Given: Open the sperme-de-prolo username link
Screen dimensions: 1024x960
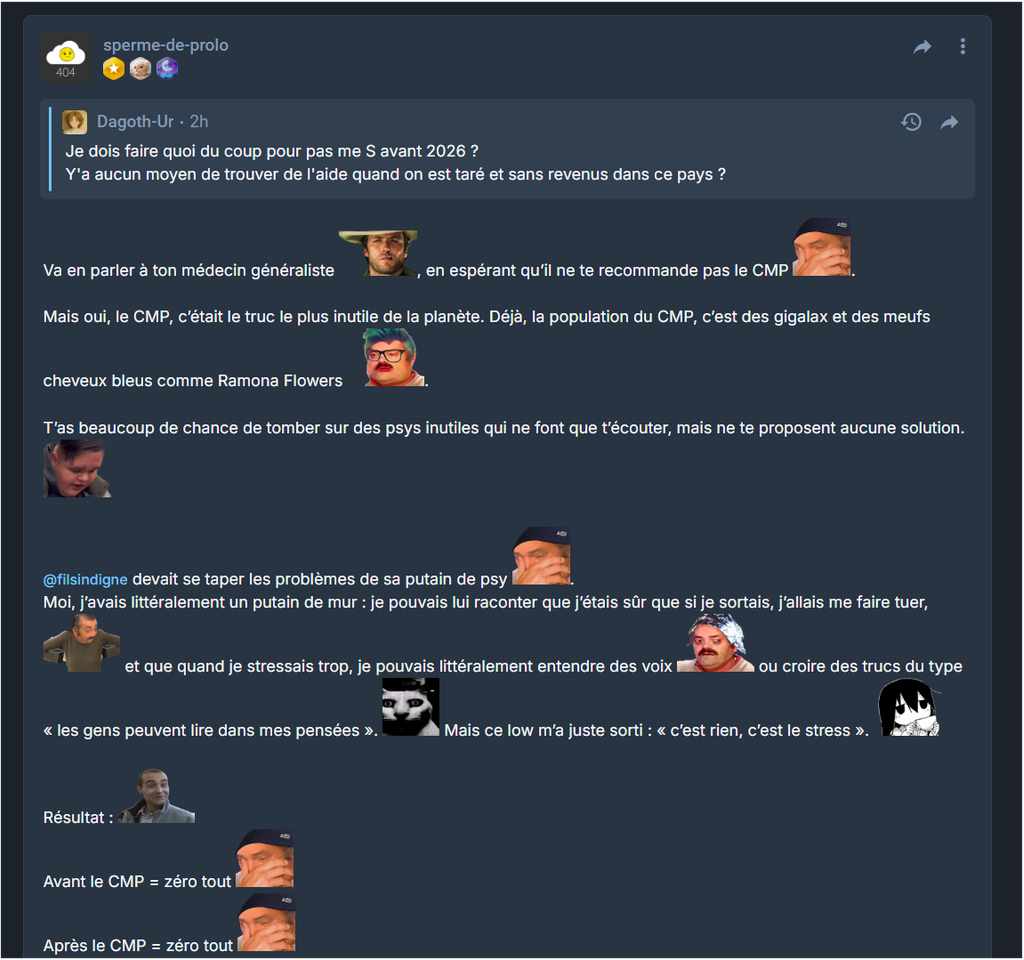Looking at the screenshot, I should tap(166, 45).
